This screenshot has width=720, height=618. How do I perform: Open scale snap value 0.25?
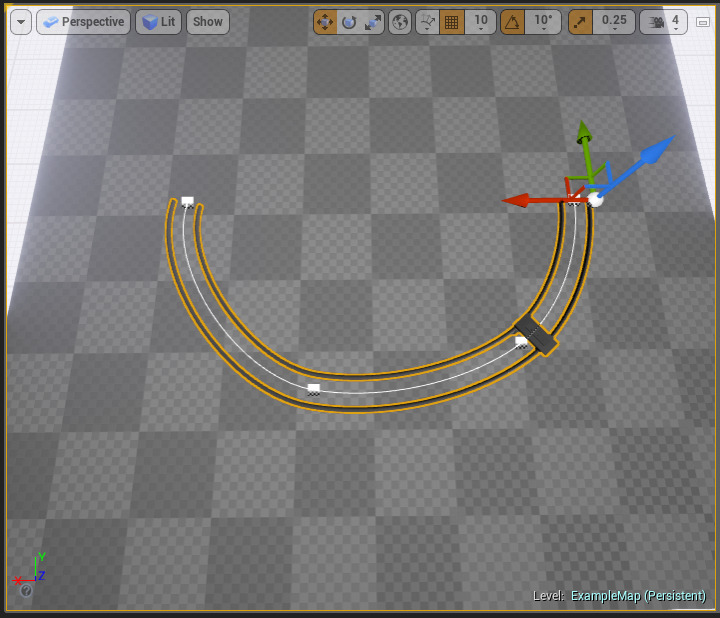[x=614, y=22]
